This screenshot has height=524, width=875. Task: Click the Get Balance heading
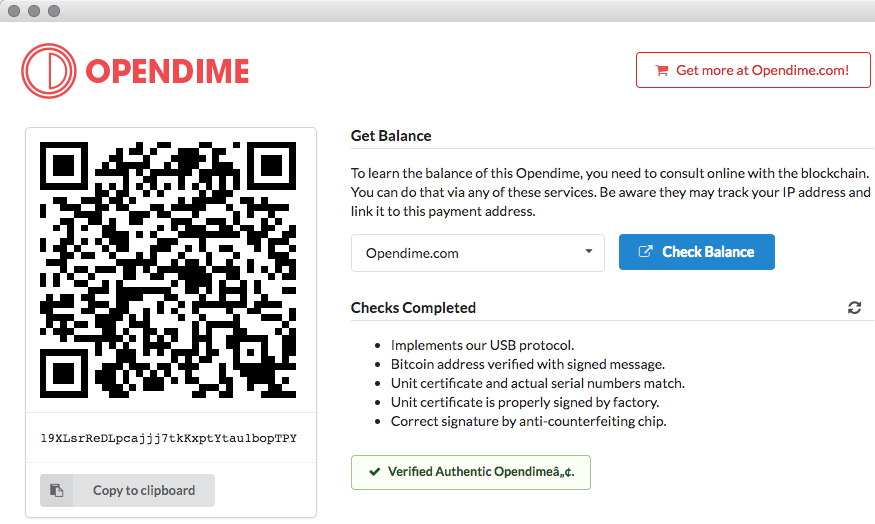[391, 136]
